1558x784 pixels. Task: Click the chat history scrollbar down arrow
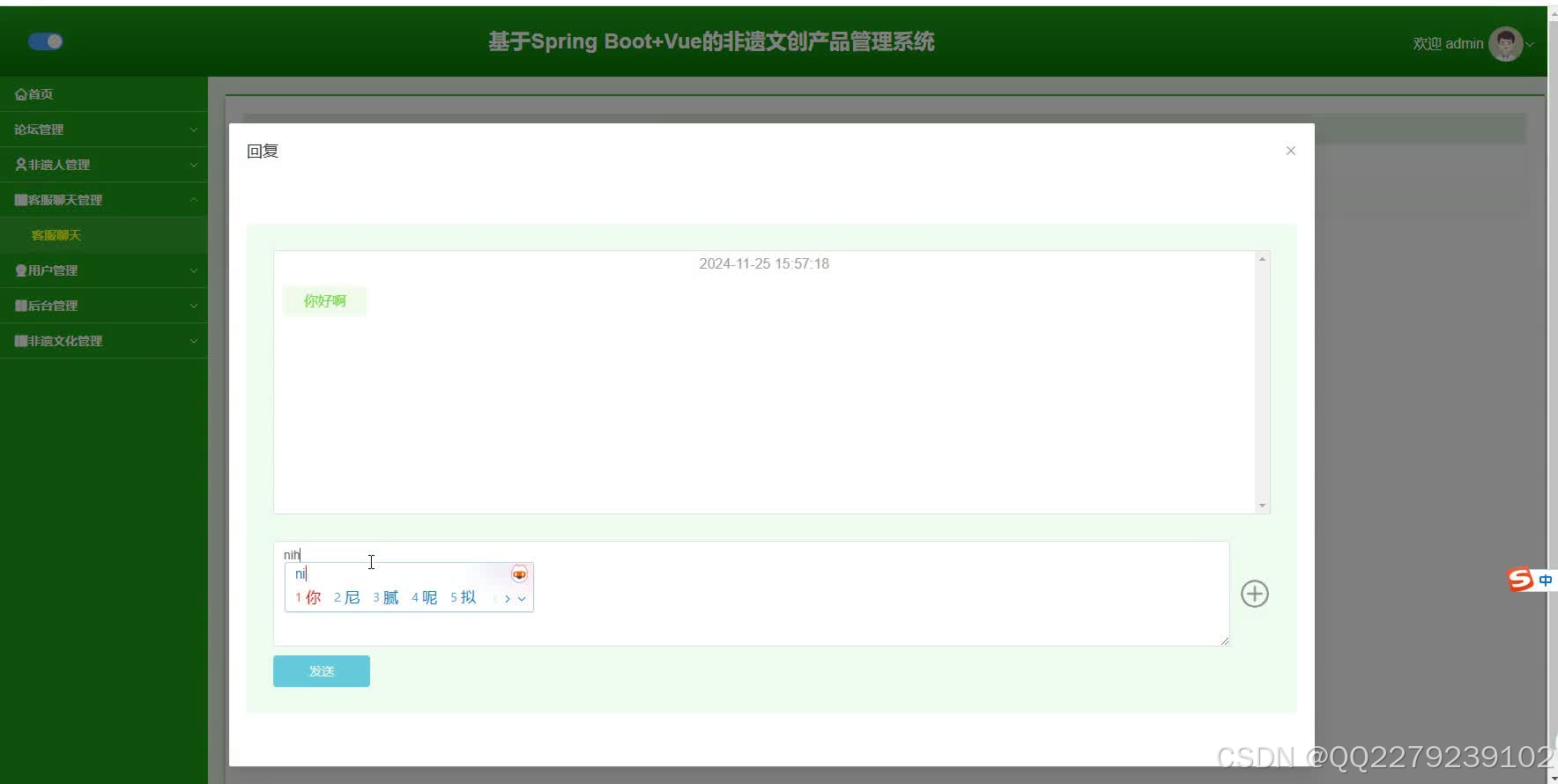(x=1262, y=506)
